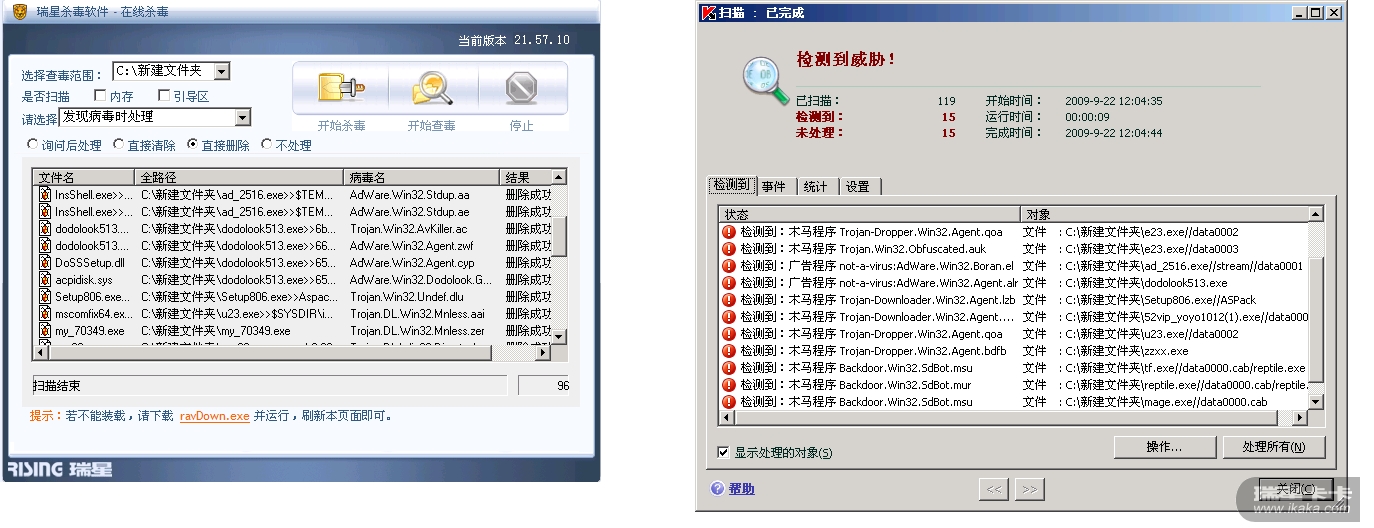Toggle the 内存 (memory) scan checkbox
The height and width of the screenshot is (528, 1374).
click(100, 96)
